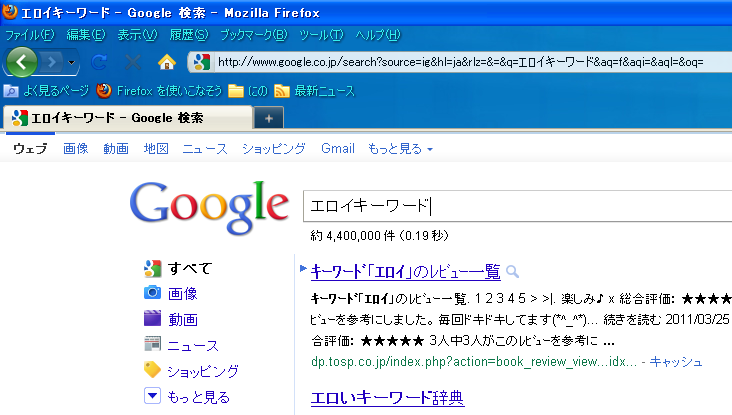Open result エロいキーワード辞典

(x=387, y=398)
